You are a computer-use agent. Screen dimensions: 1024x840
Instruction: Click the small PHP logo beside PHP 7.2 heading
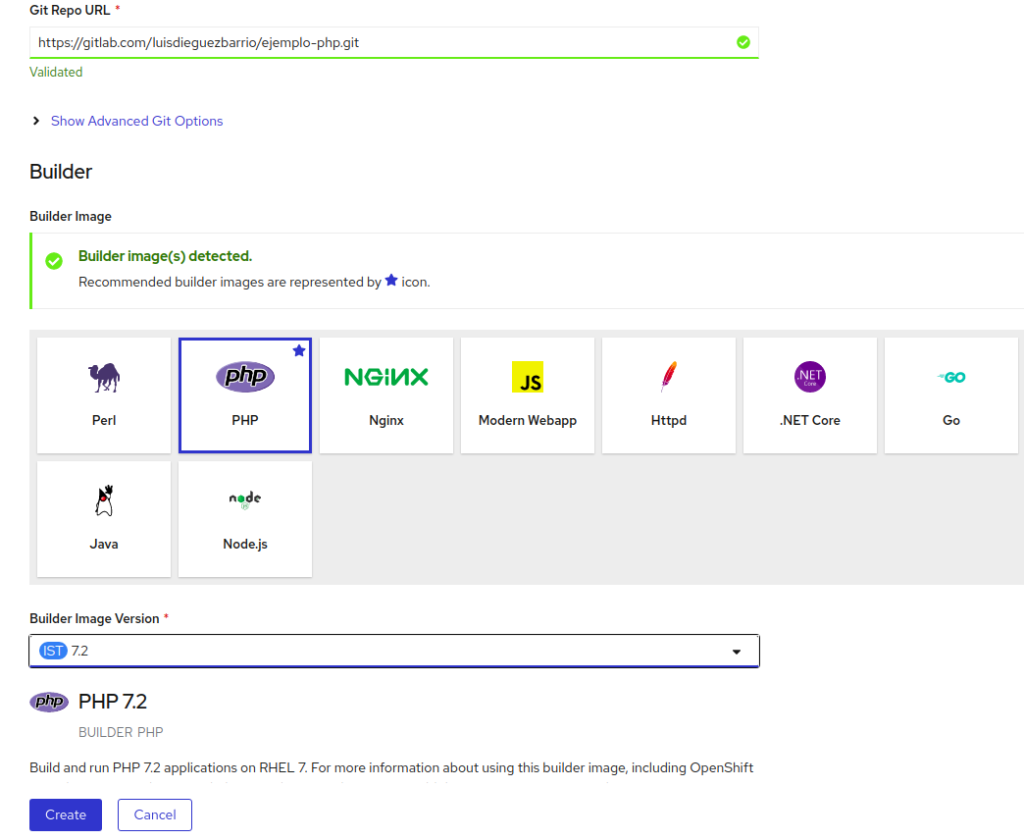click(49, 702)
